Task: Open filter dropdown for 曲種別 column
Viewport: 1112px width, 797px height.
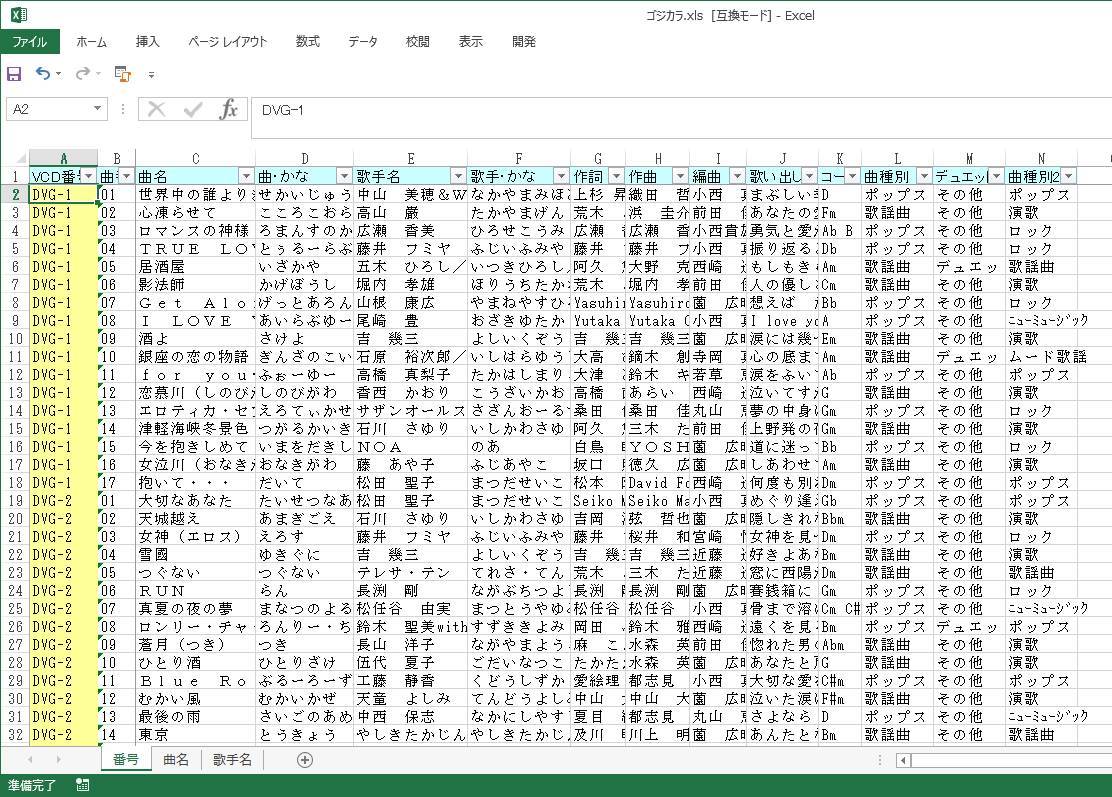Action: tap(924, 176)
